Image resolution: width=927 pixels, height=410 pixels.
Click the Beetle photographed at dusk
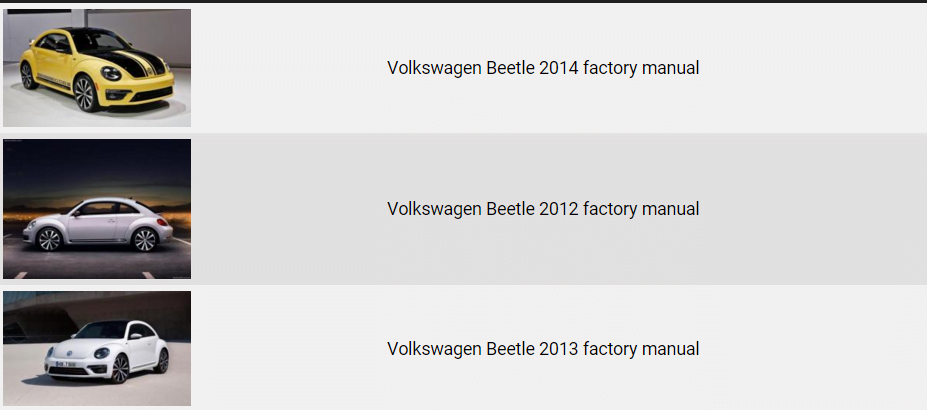(x=96, y=209)
